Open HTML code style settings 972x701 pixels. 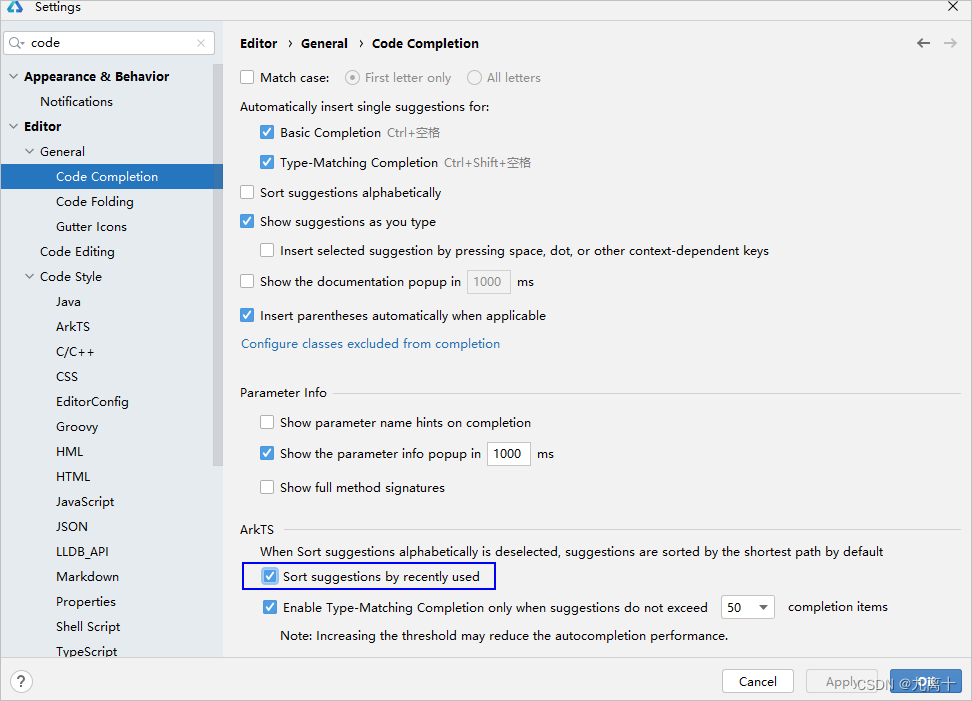coord(73,477)
